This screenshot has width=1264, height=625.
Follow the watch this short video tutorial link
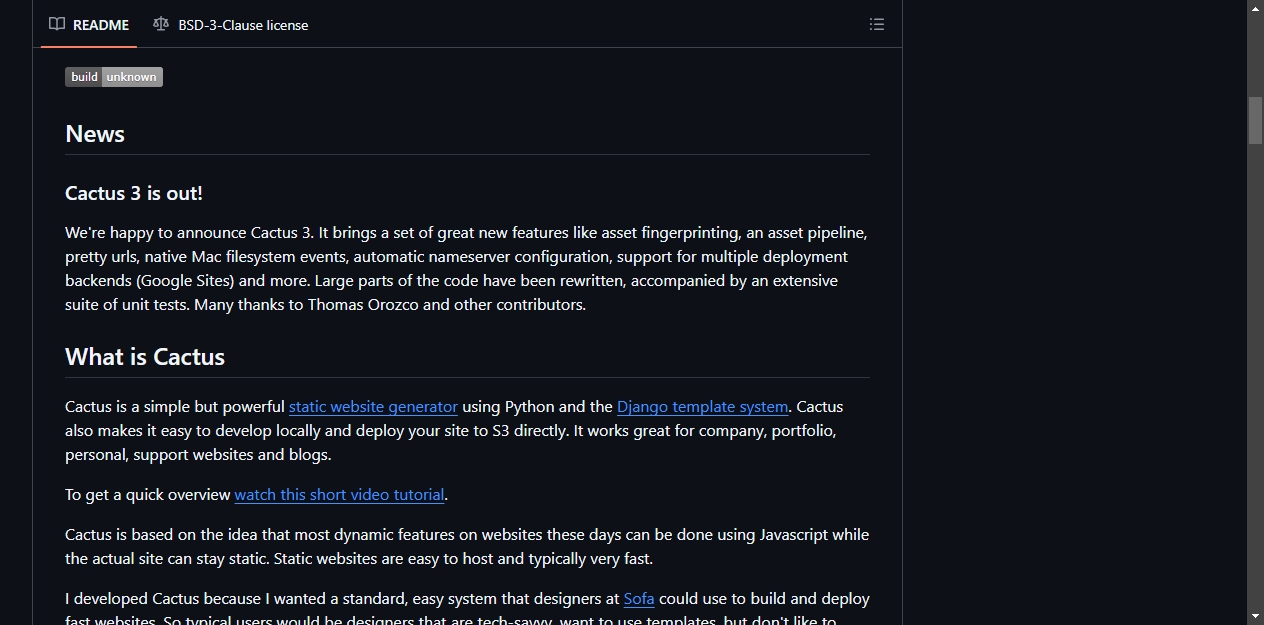[x=339, y=494]
